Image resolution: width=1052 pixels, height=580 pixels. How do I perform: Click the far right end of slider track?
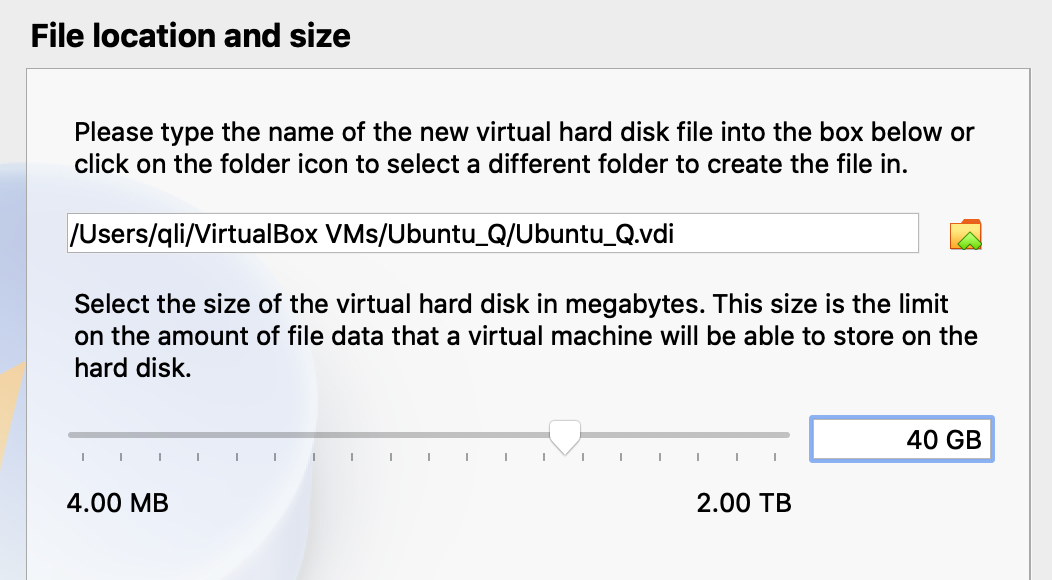tap(787, 435)
